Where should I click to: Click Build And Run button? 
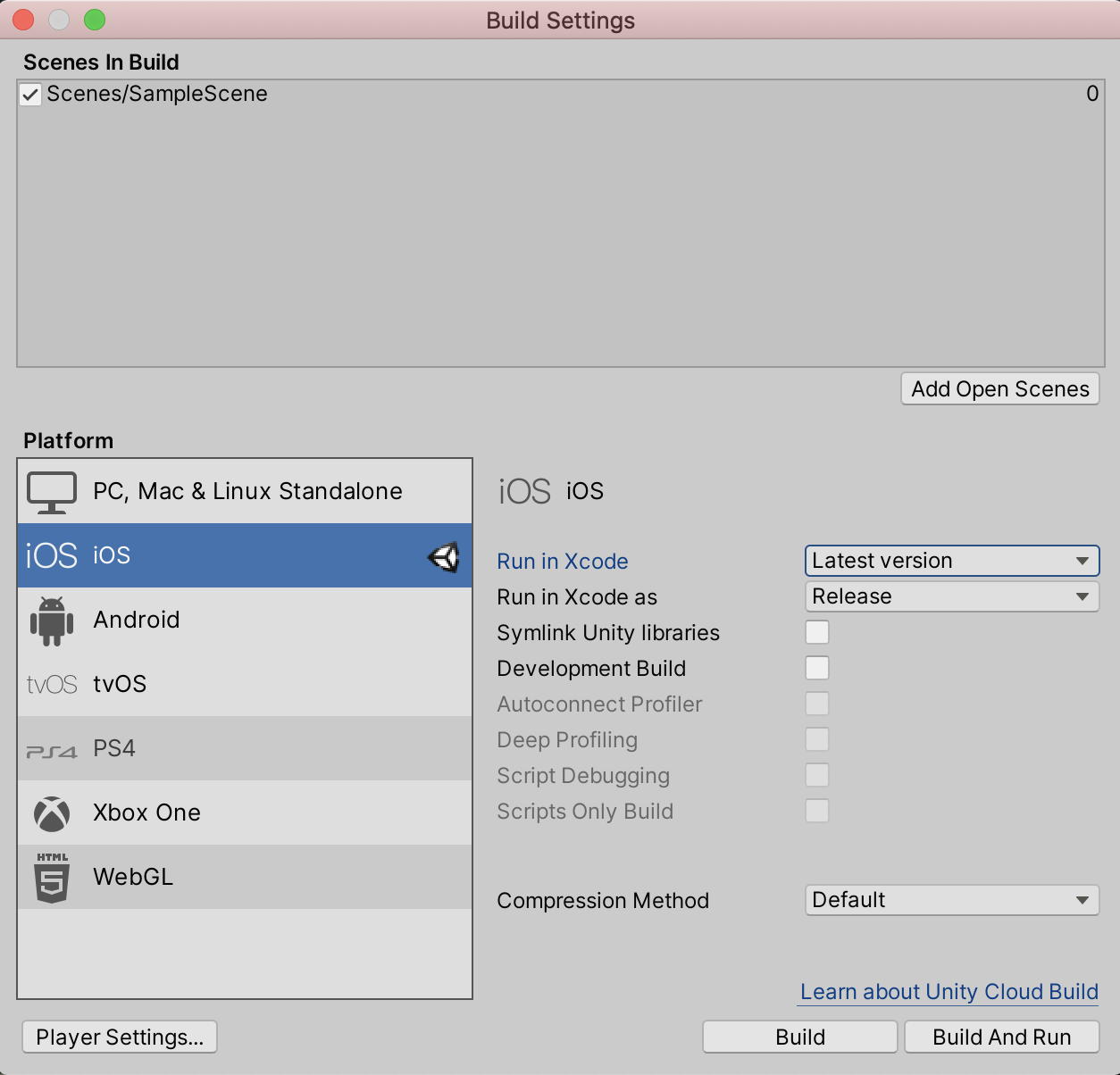[x=1002, y=1037]
